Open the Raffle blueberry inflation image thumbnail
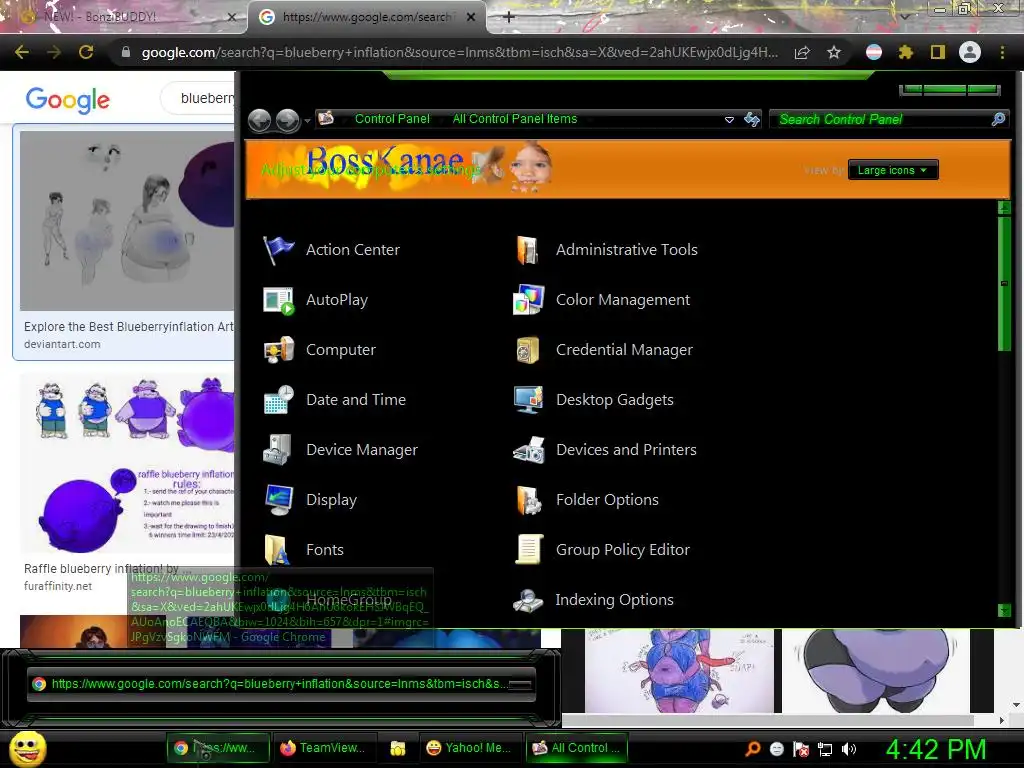This screenshot has height=768, width=1024. click(x=127, y=464)
